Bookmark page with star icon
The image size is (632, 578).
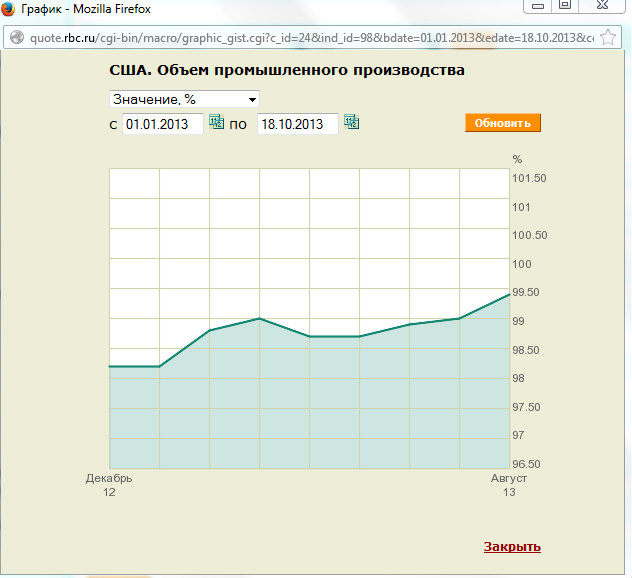[x=608, y=37]
